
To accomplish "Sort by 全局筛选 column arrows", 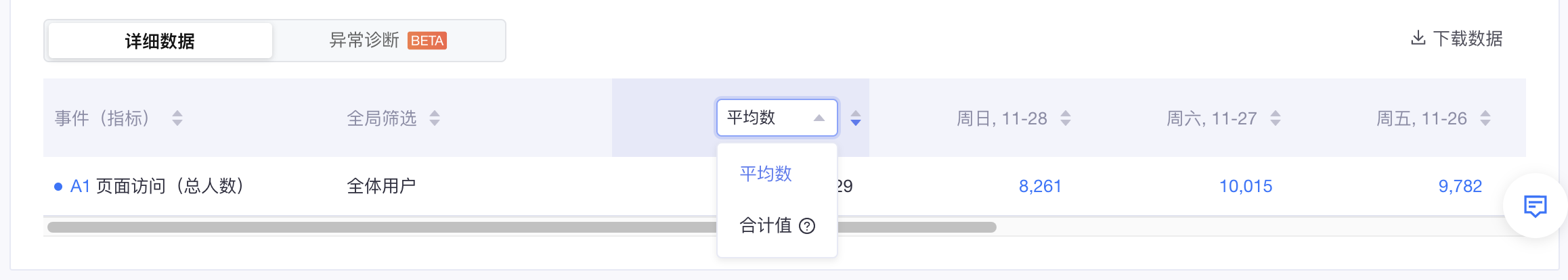I will tap(435, 118).
